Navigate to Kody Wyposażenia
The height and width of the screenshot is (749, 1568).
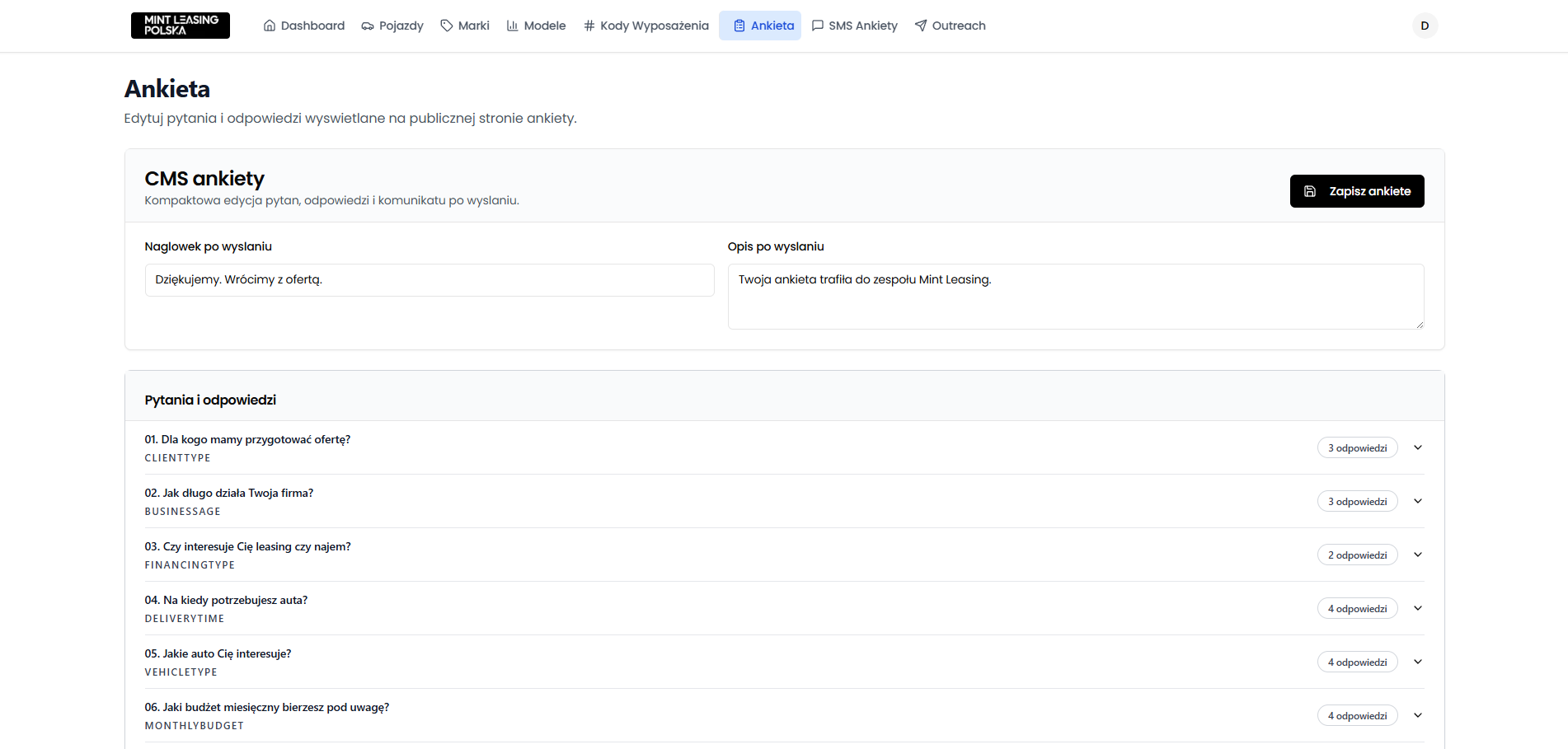pyautogui.click(x=646, y=26)
